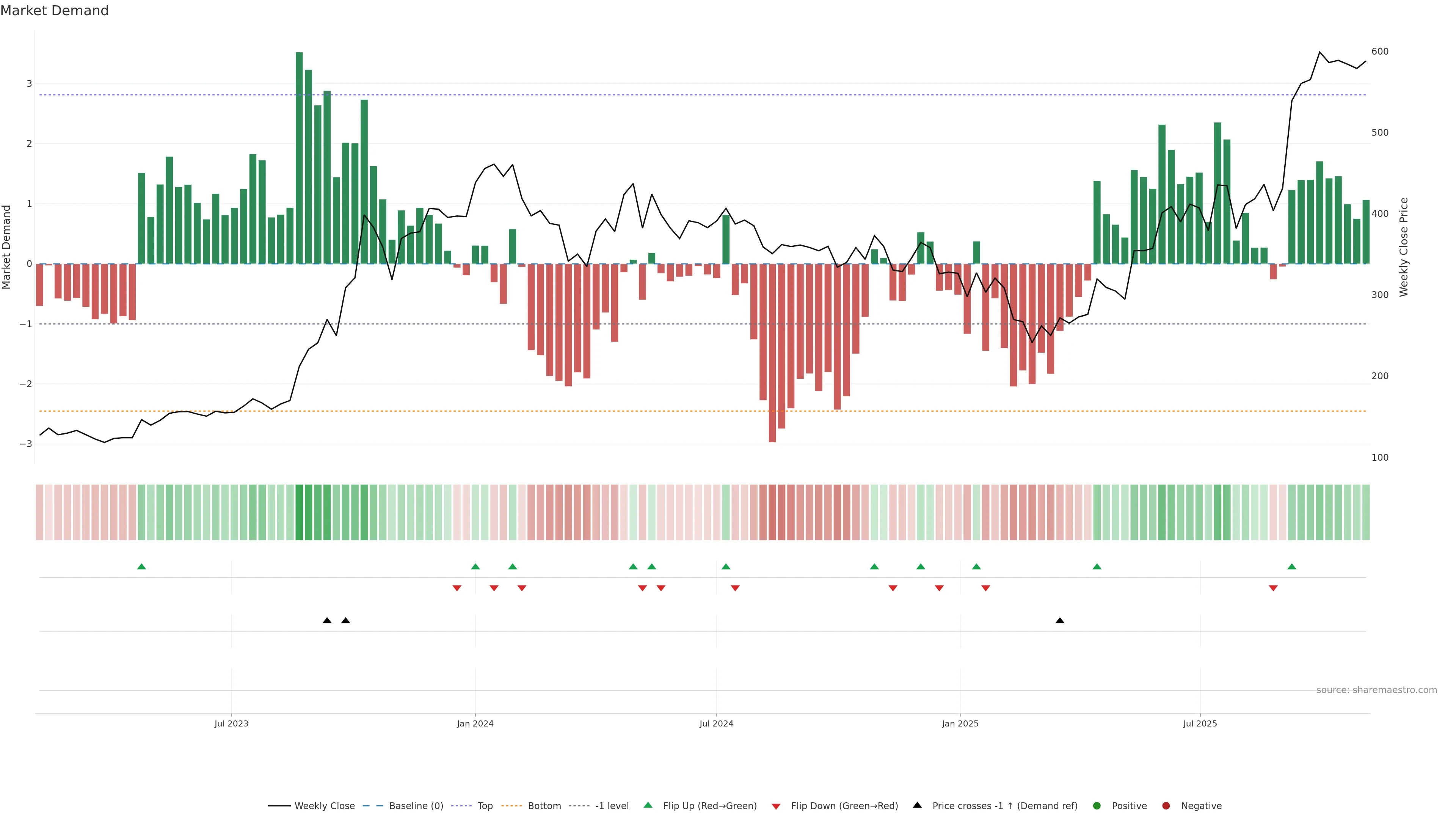This screenshot has height=819, width=1456.
Task: Click the red Negative circle legend icon
Action: pos(1166,805)
